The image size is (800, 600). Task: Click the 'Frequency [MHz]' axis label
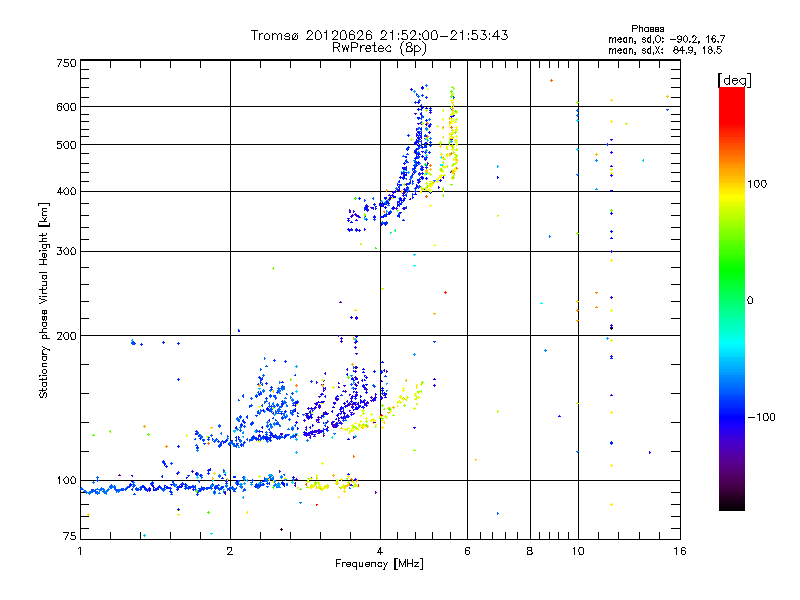(x=379, y=564)
